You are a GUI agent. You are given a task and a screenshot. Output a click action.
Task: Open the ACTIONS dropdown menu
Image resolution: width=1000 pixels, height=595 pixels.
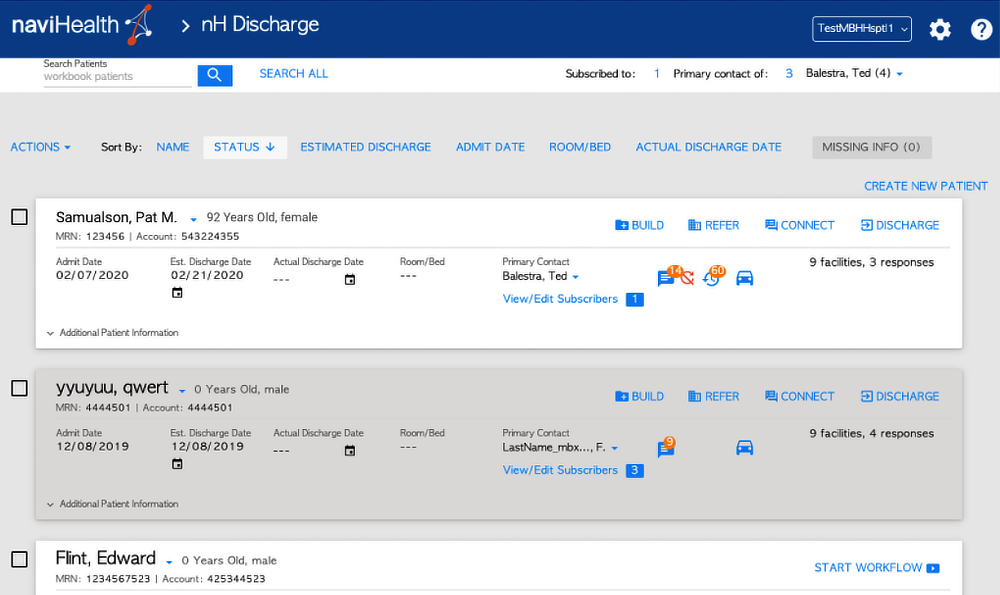[40, 147]
